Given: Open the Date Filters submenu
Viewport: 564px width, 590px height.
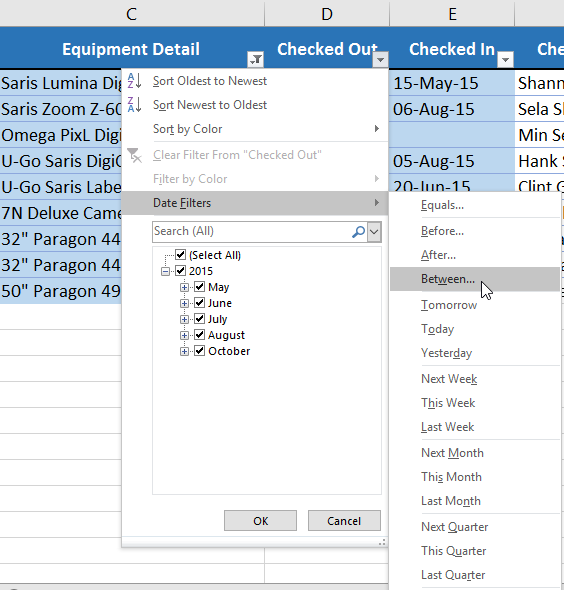Looking at the screenshot, I should pyautogui.click(x=255, y=203).
